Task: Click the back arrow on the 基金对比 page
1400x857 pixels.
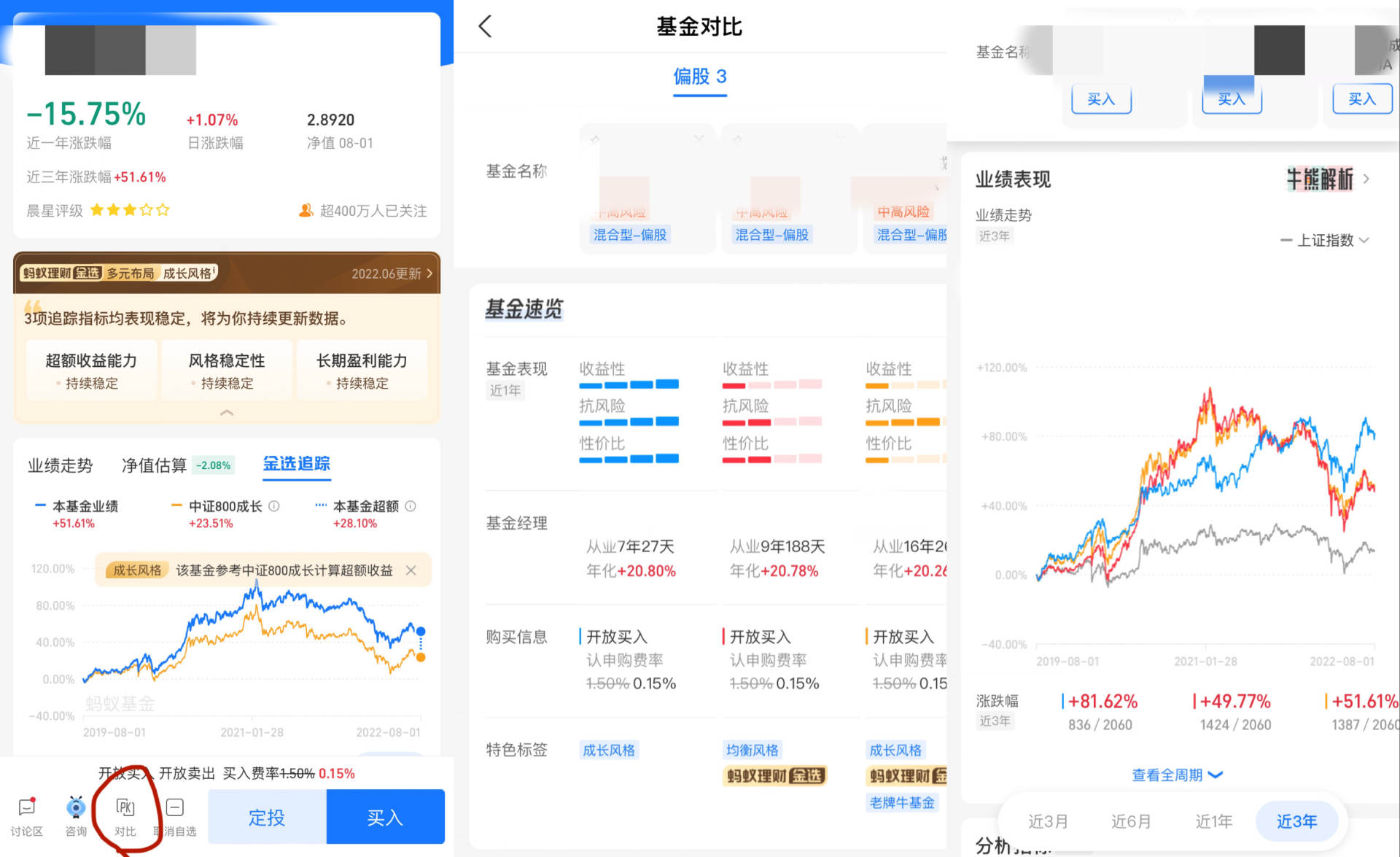Action: click(486, 26)
